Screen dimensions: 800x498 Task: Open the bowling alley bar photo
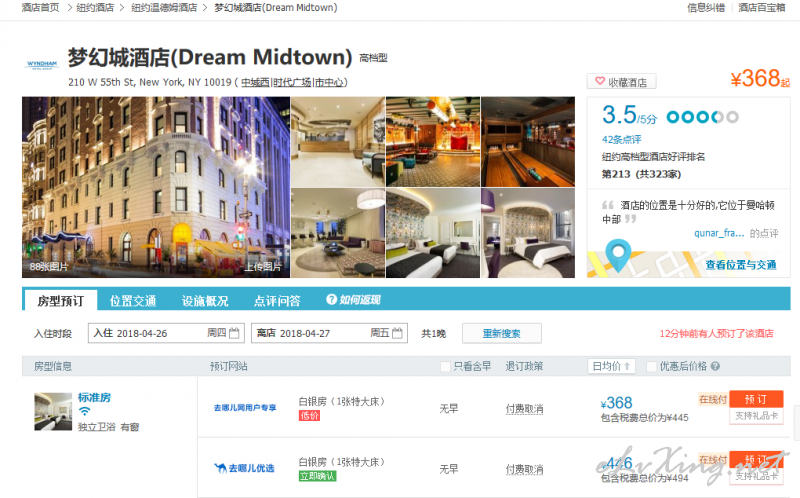pyautogui.click(x=528, y=141)
